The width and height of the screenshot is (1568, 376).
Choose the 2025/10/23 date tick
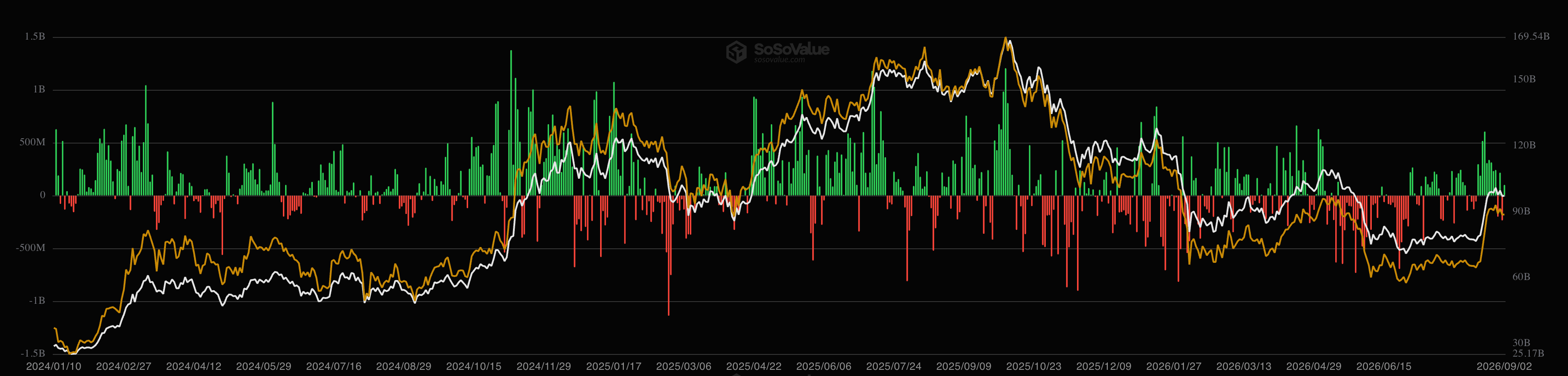click(x=1033, y=366)
